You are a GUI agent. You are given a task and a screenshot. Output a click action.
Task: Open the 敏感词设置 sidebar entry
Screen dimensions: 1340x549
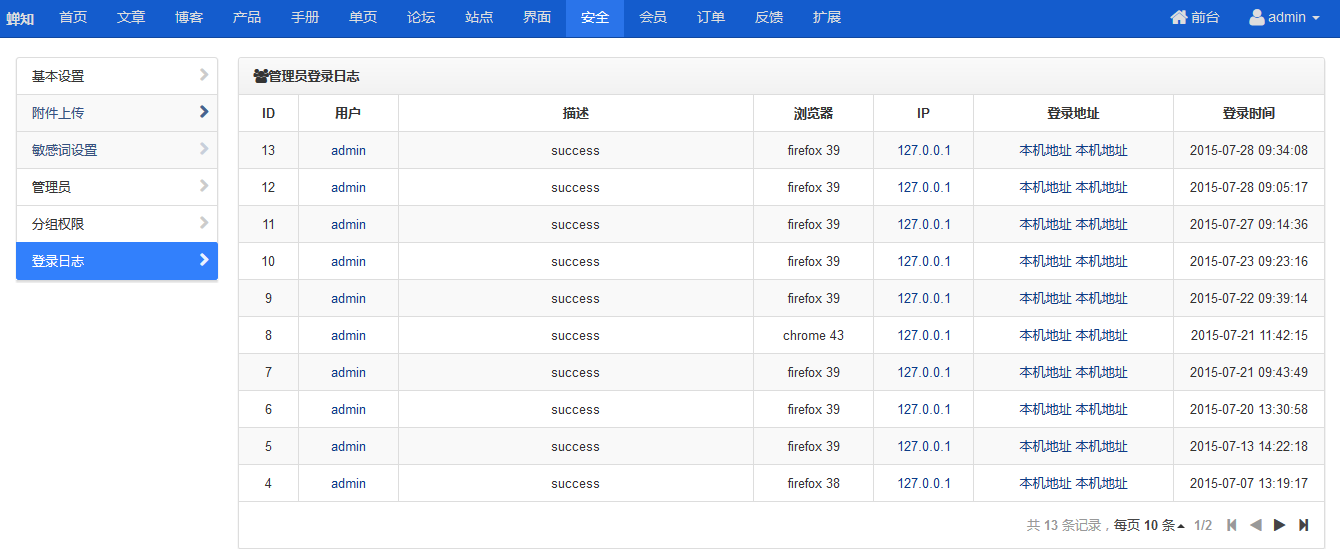(x=117, y=150)
